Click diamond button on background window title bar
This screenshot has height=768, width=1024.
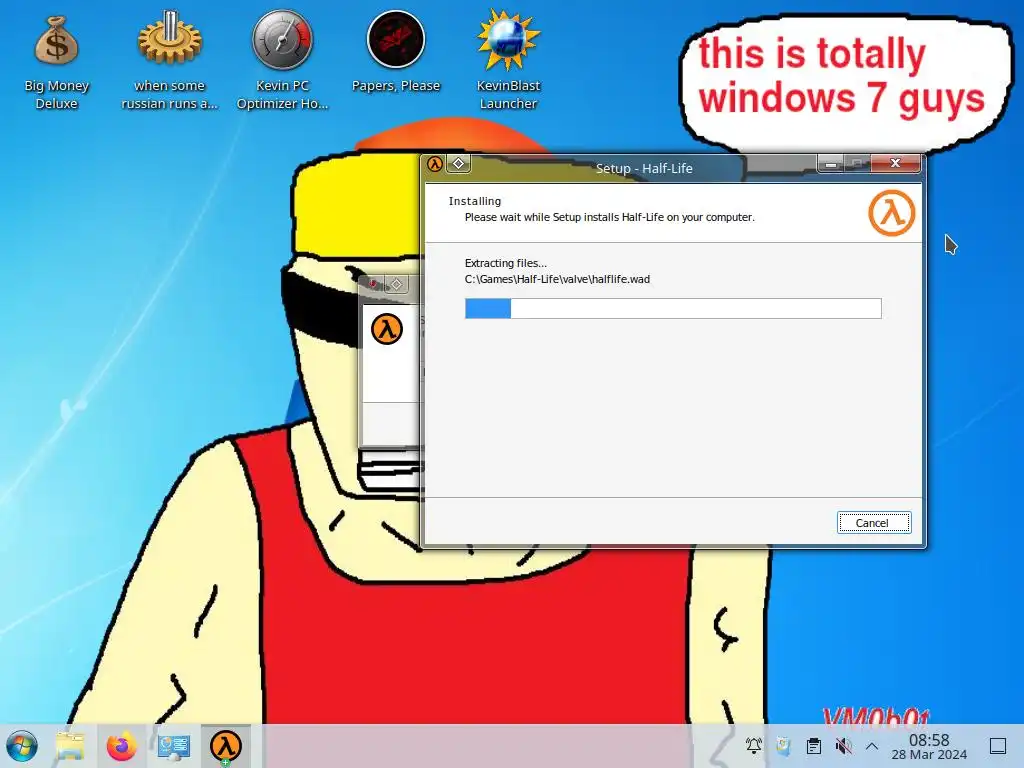396,284
